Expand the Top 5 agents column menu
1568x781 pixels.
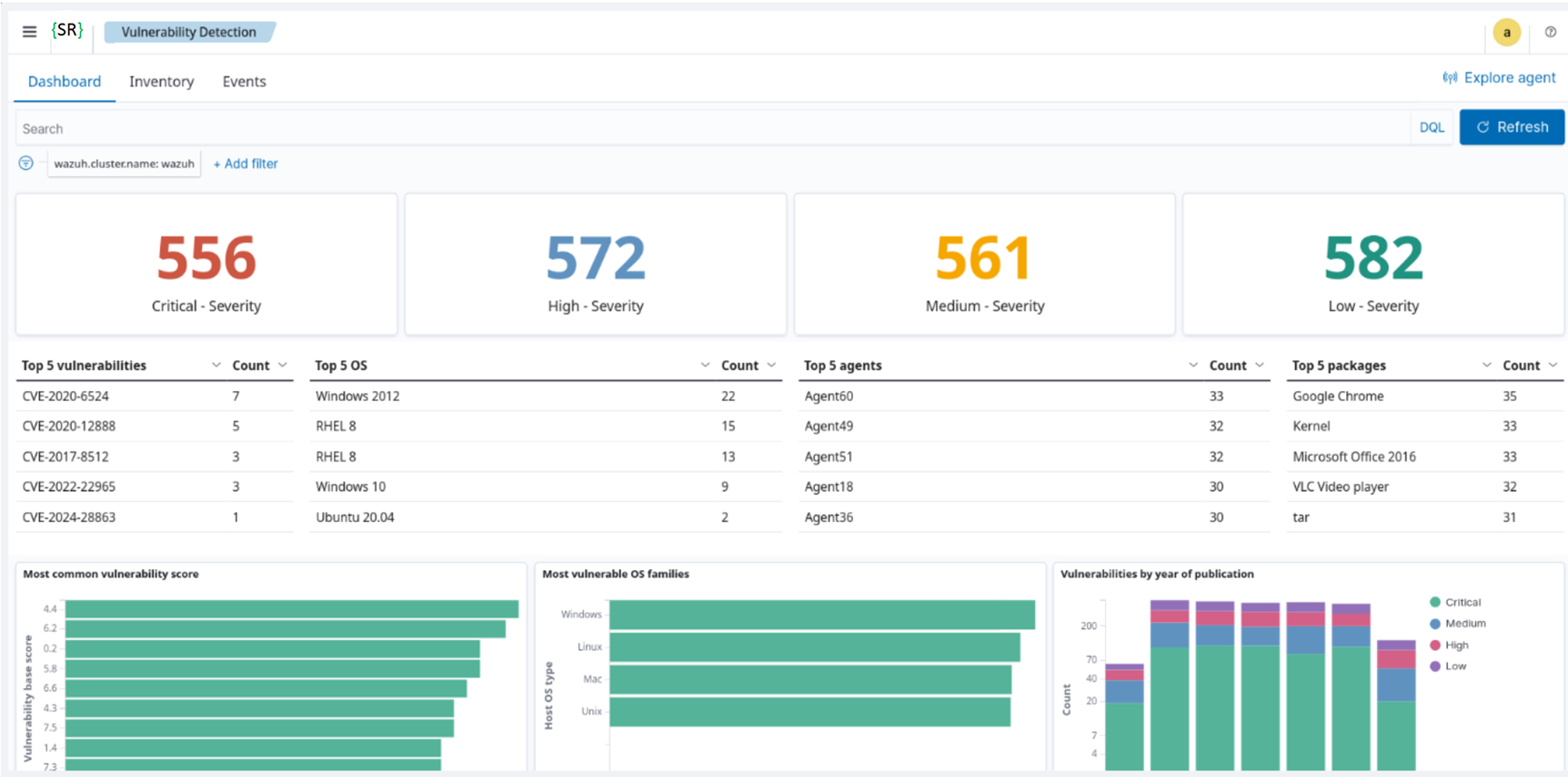click(1193, 365)
